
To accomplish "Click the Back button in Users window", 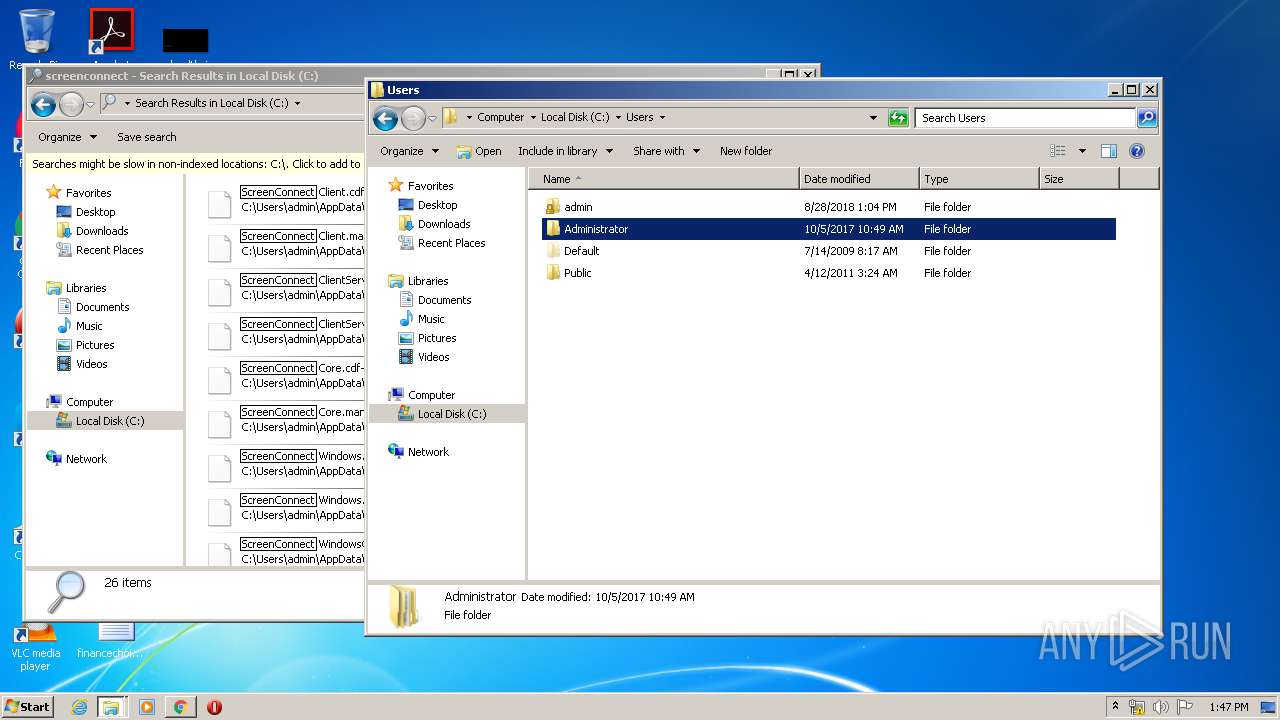I will point(385,118).
